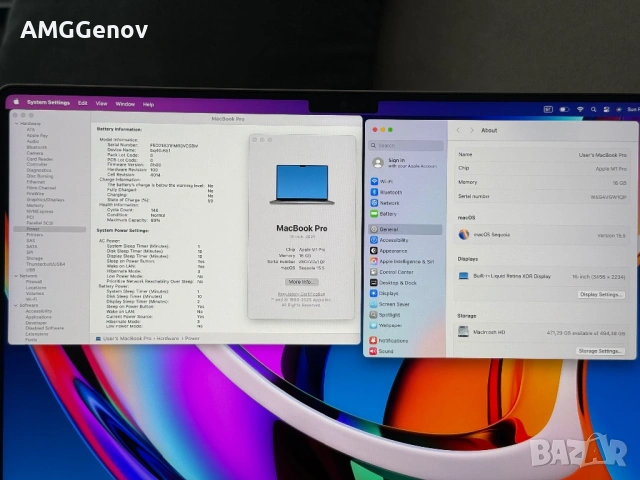Screen dimensions: 640x480
Task: Click the Display Settings… button
Action: [601, 294]
